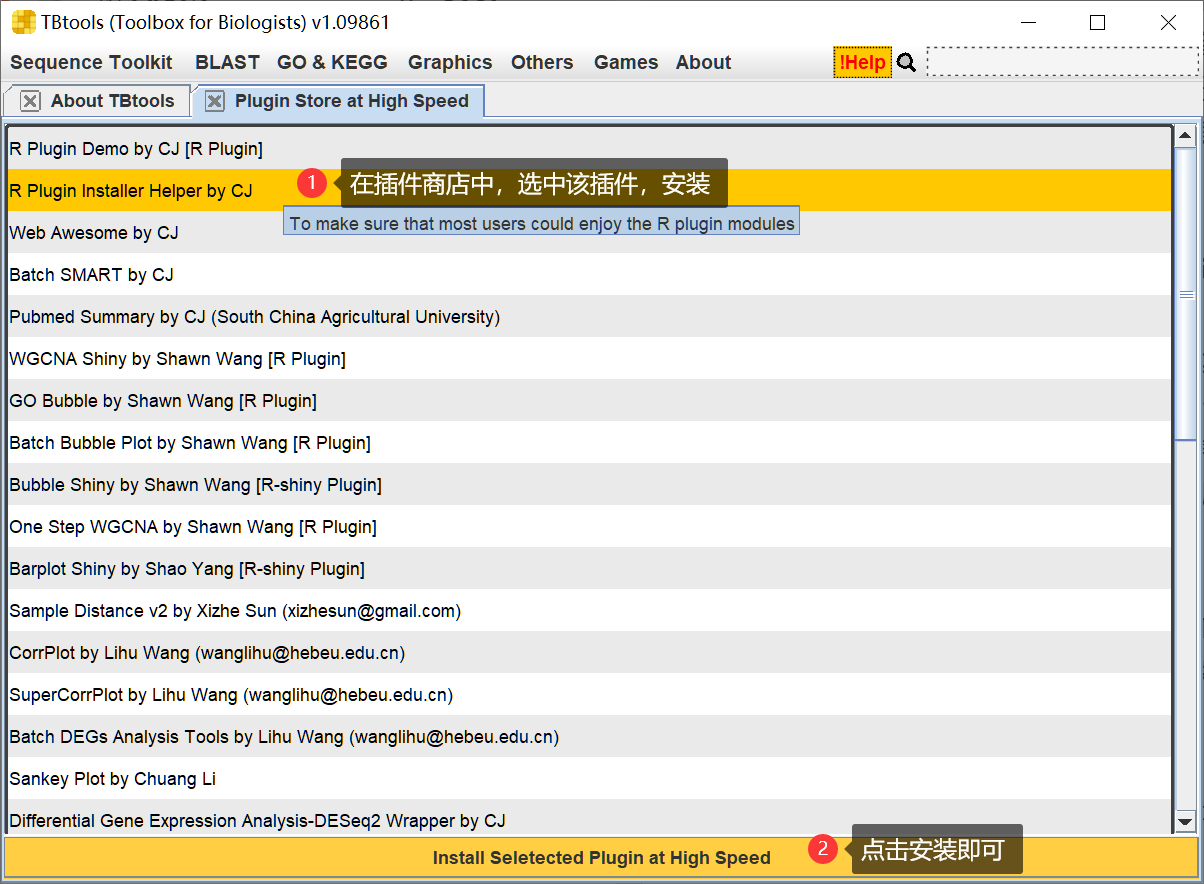Image resolution: width=1204 pixels, height=884 pixels.
Task: Close the Plugin Store at High Speed tab
Action: point(214,101)
